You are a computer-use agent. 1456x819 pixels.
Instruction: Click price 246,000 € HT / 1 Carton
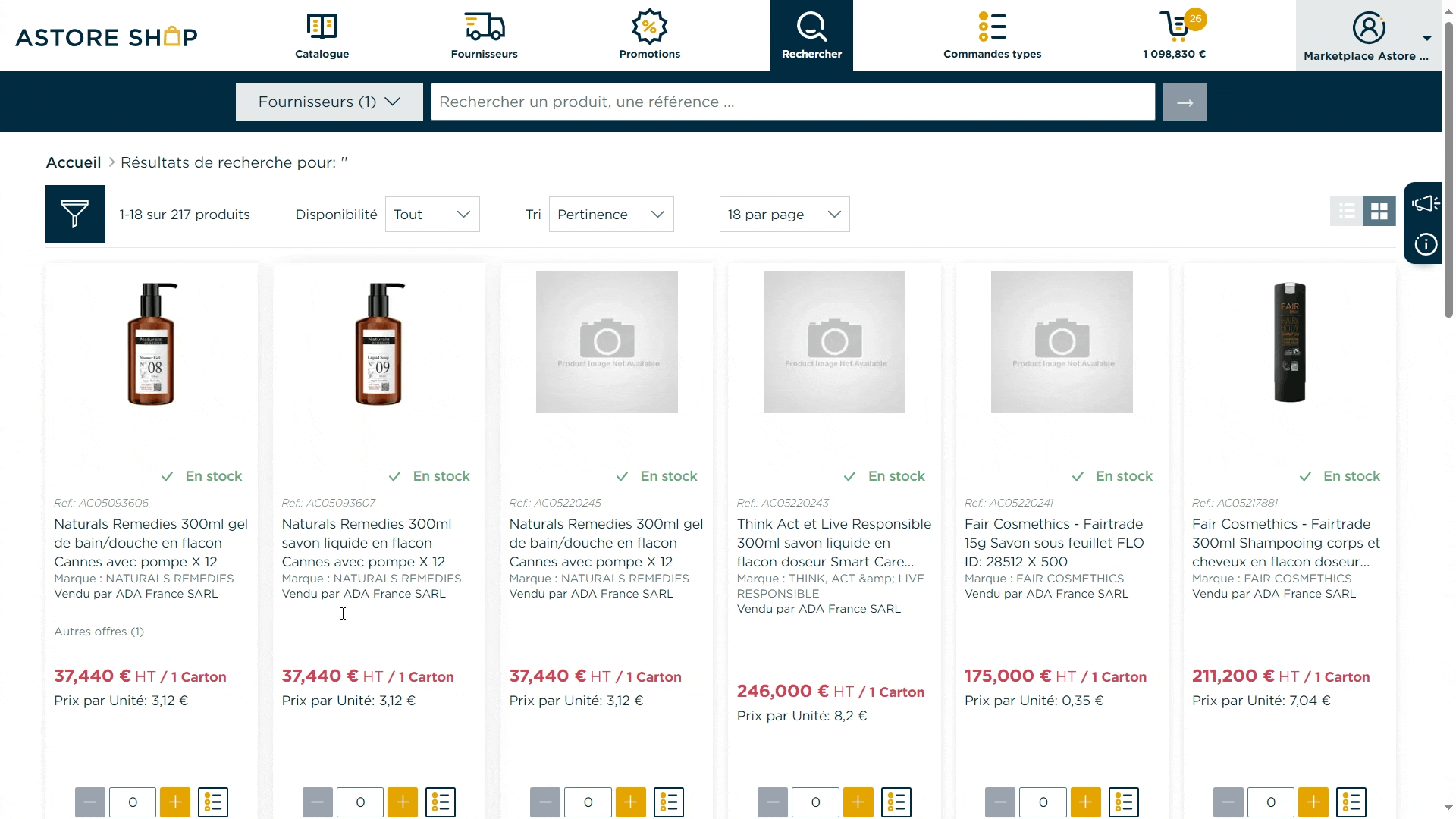(830, 692)
